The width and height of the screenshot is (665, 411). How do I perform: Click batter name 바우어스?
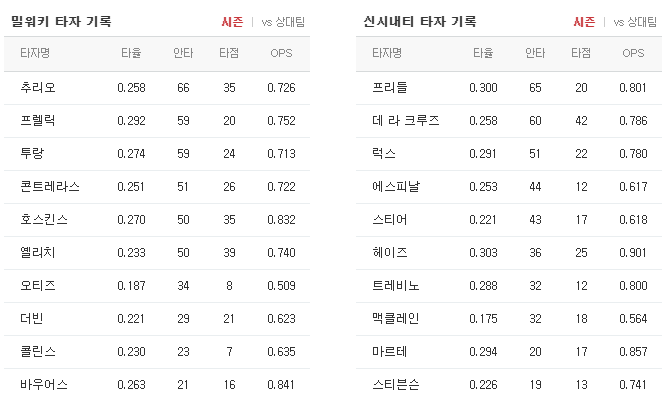[44, 385]
